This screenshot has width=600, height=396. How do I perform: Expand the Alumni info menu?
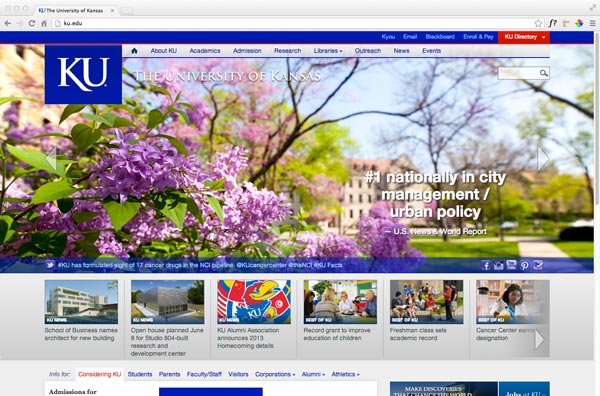(x=313, y=374)
